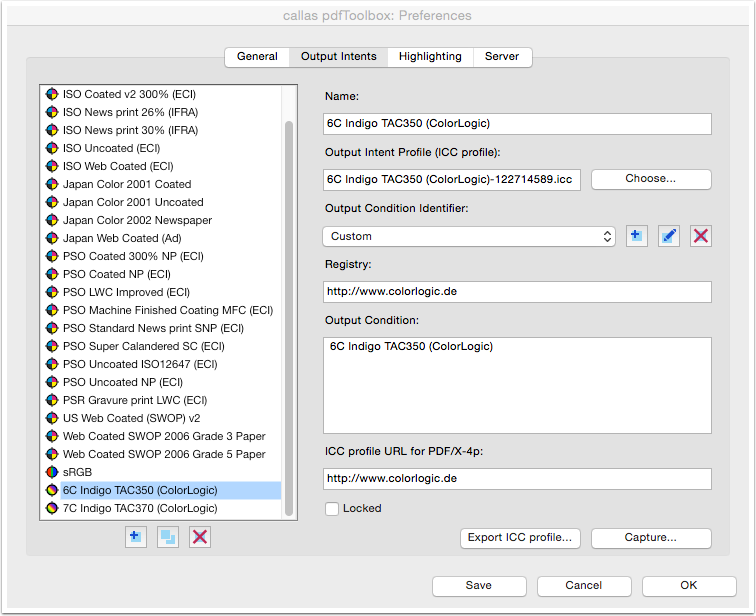Image resolution: width=756 pixels, height=616 pixels.
Task: Select the sRGB output intent
Action: click(x=163, y=472)
